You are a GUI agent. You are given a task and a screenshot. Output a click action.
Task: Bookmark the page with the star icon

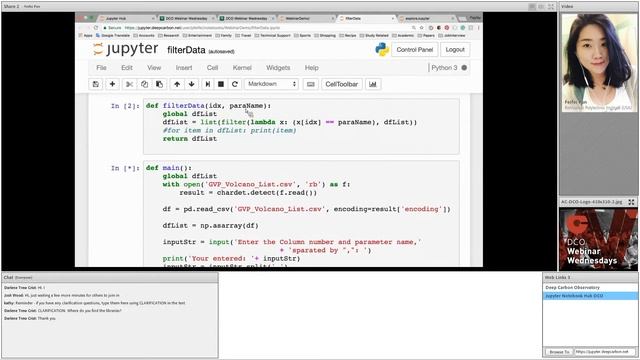click(422, 28)
